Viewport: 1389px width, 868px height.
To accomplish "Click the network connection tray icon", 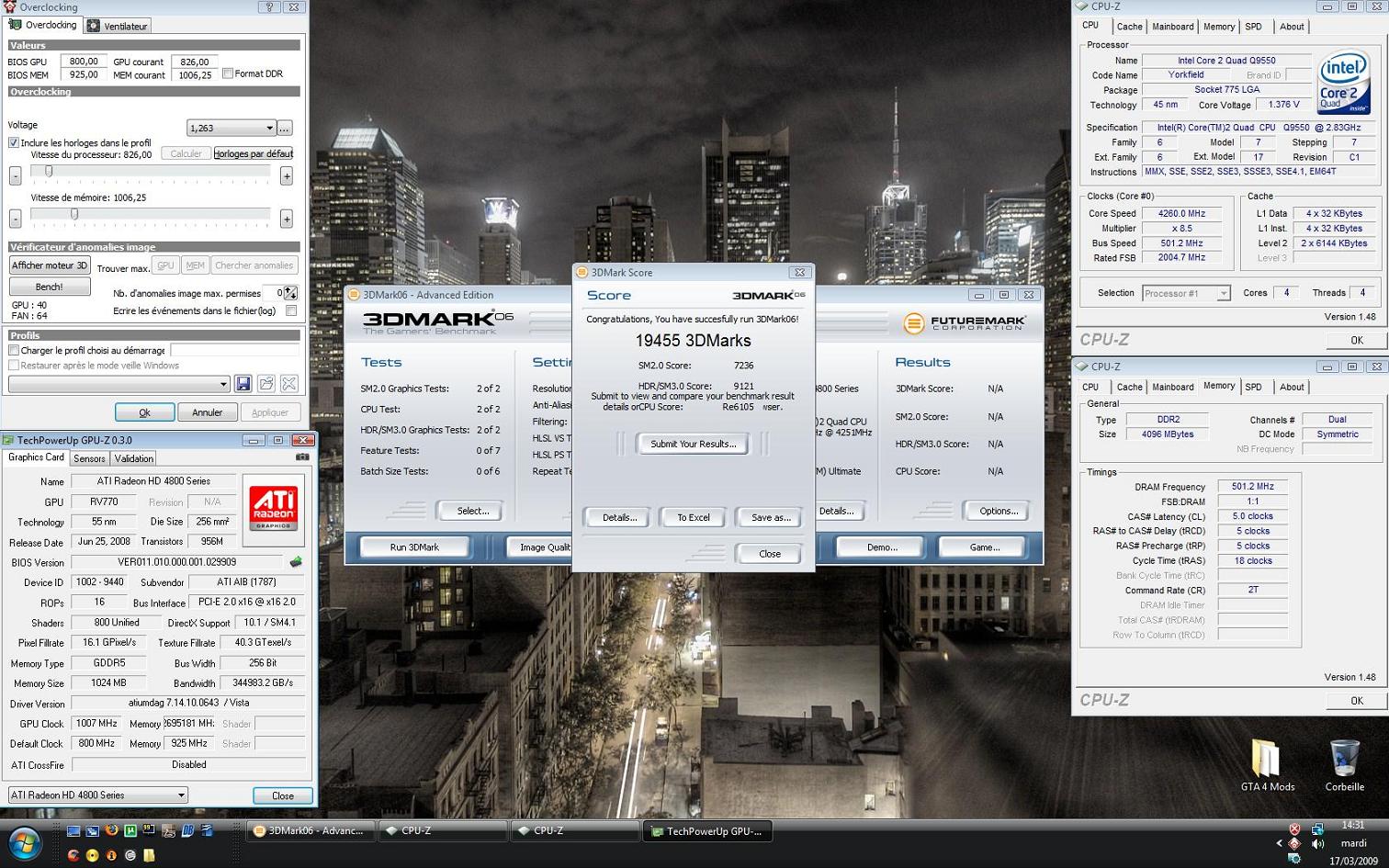I will click(x=1317, y=829).
